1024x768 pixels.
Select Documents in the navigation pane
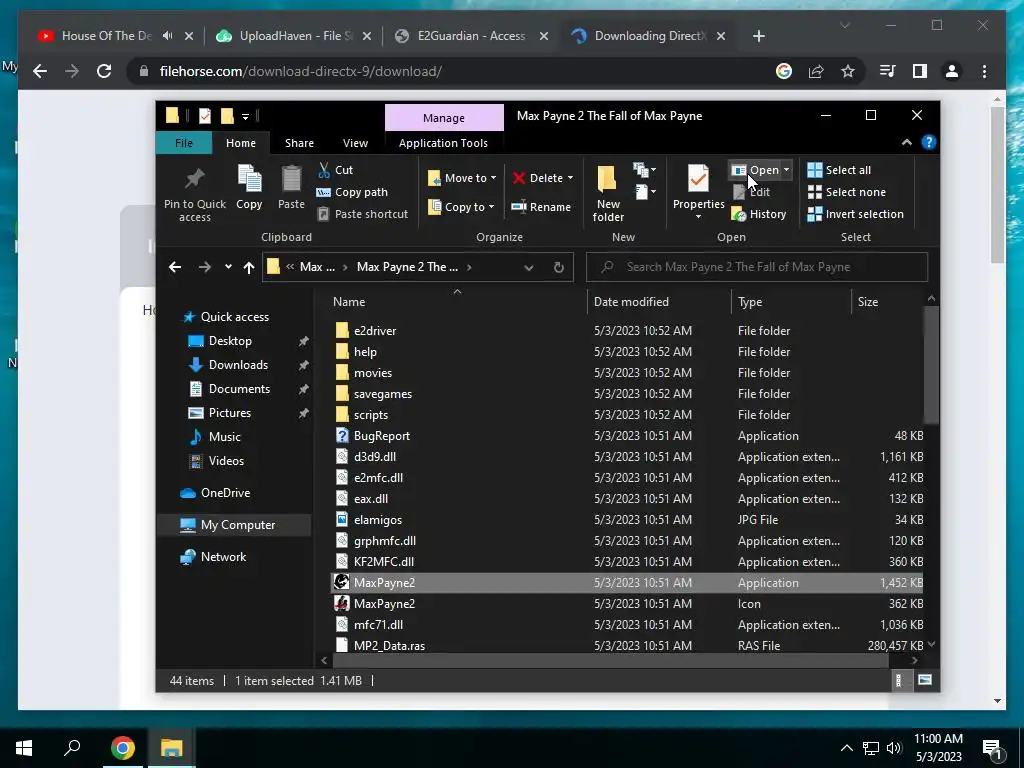point(239,389)
